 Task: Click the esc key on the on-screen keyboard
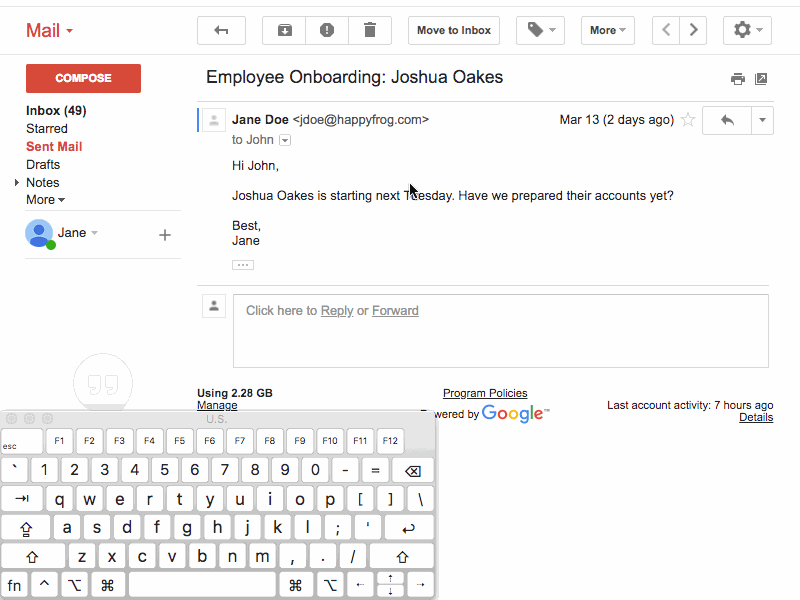(22, 441)
